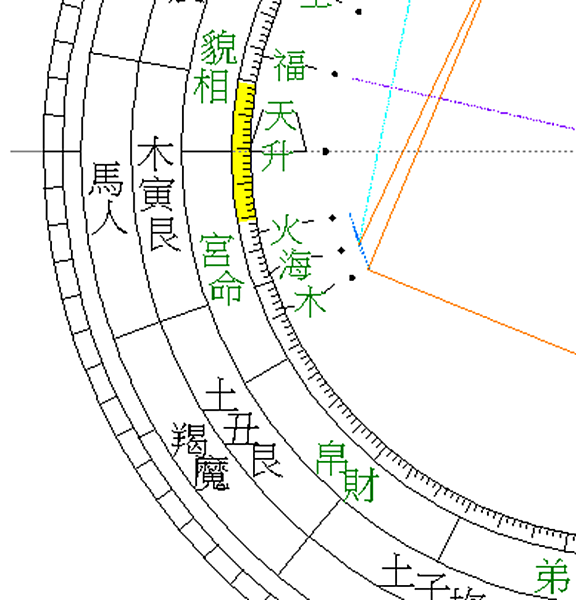This screenshot has width=576, height=600.
Task: Click the green 木 planet label
Action: pyautogui.click(x=310, y=302)
